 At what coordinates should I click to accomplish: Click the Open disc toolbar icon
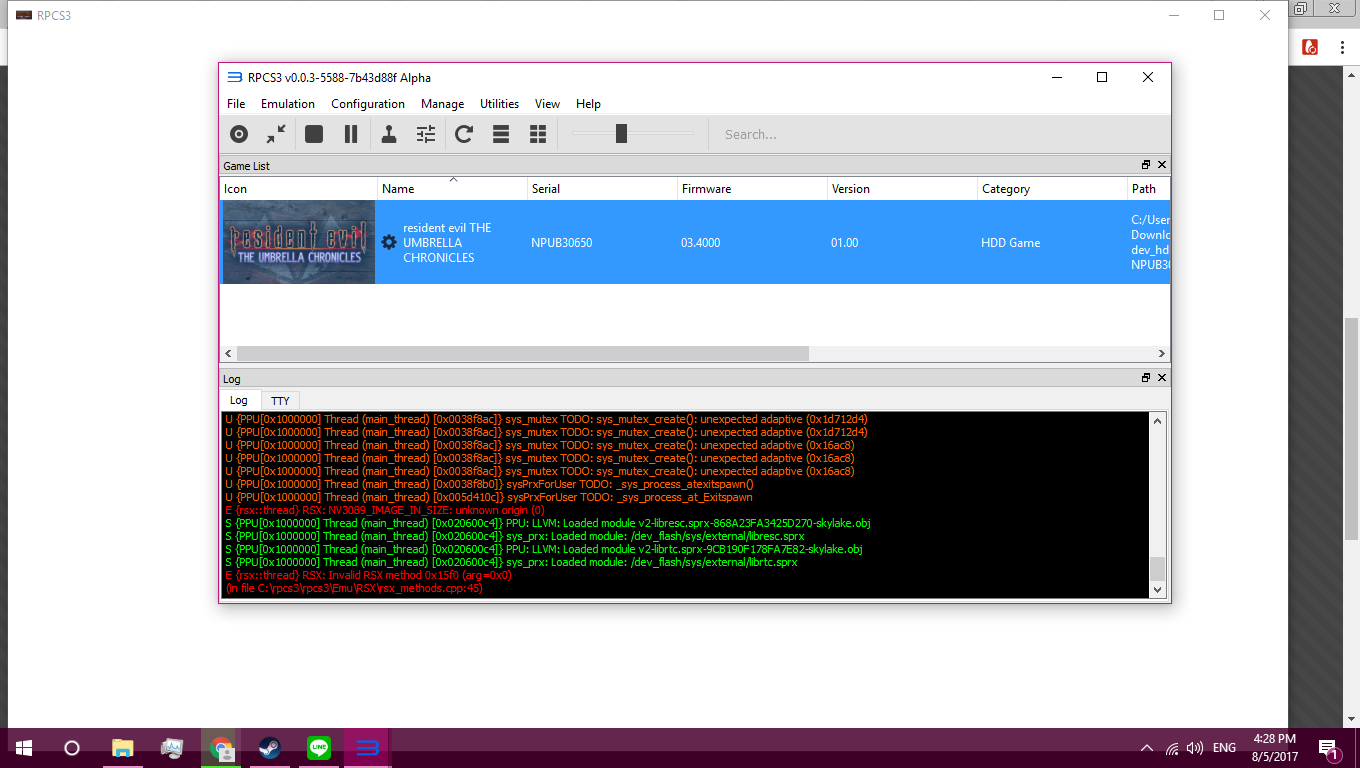(239, 134)
